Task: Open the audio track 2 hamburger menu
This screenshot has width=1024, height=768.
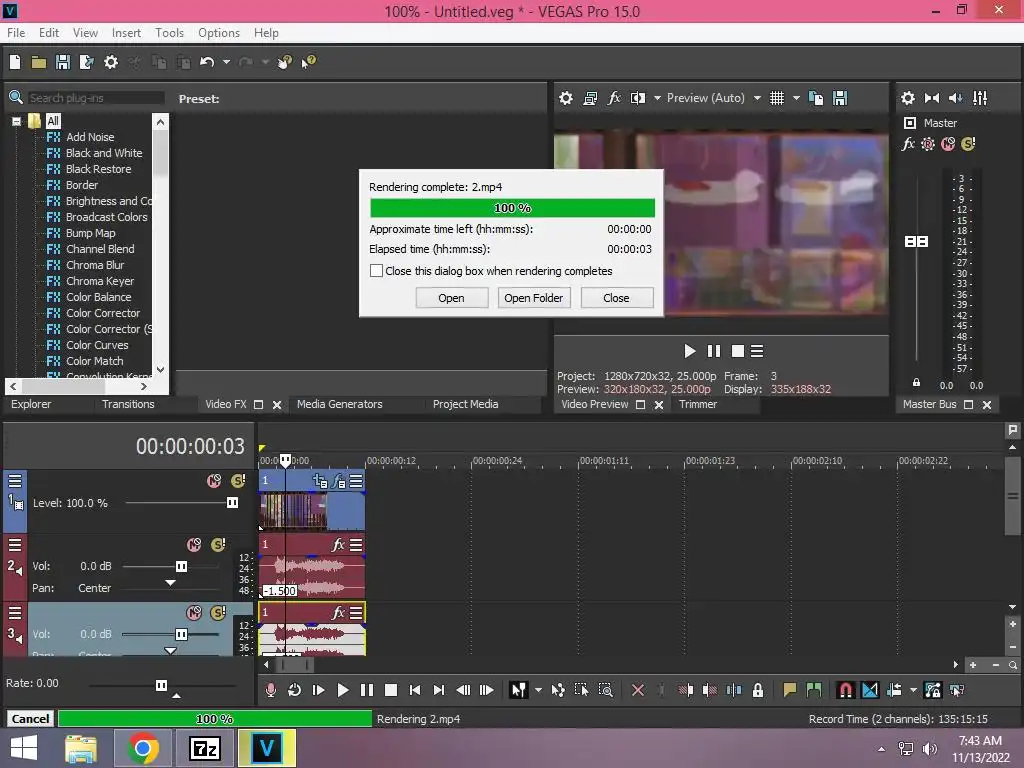Action: click(14, 545)
